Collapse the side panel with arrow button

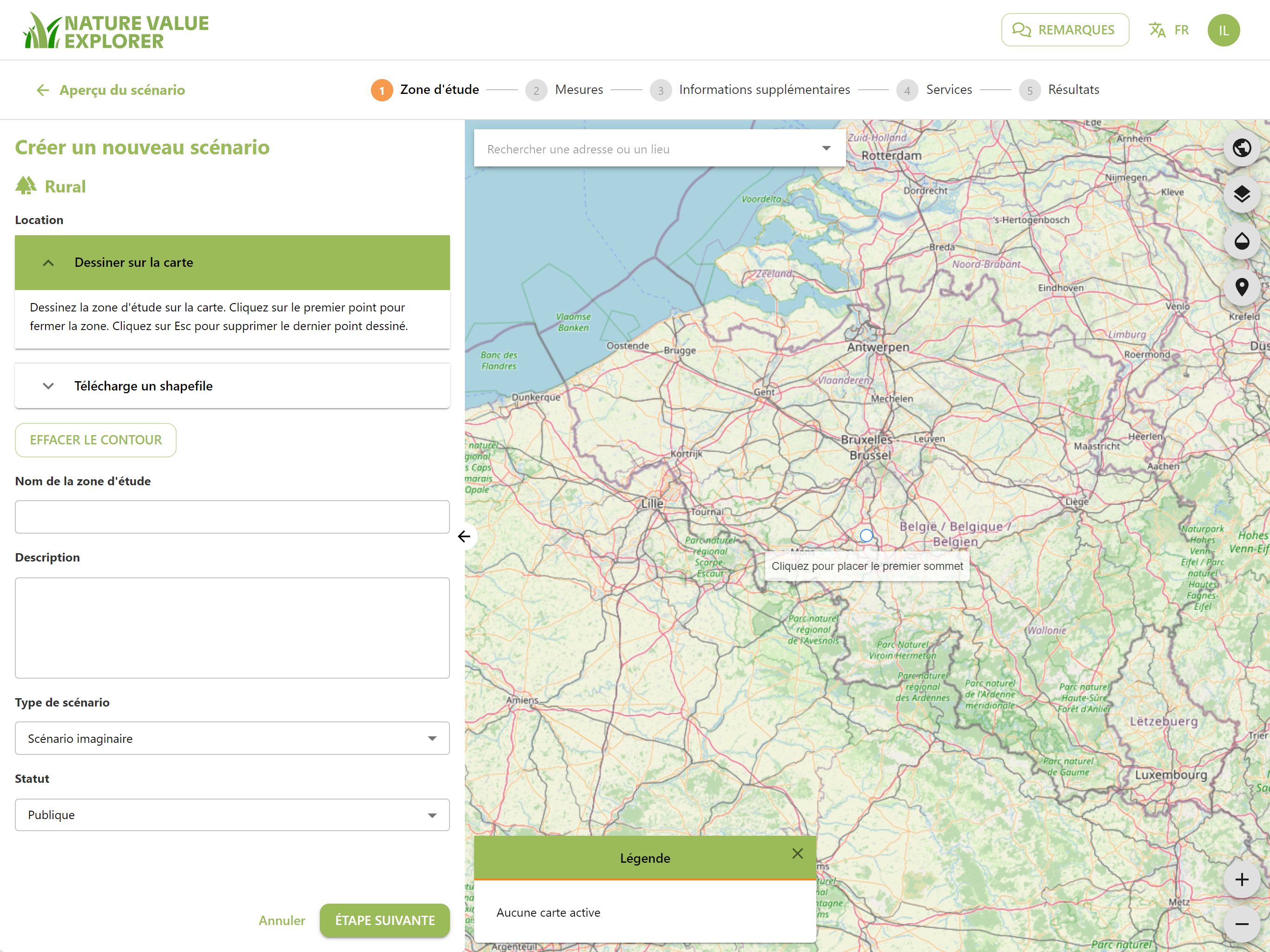(464, 536)
